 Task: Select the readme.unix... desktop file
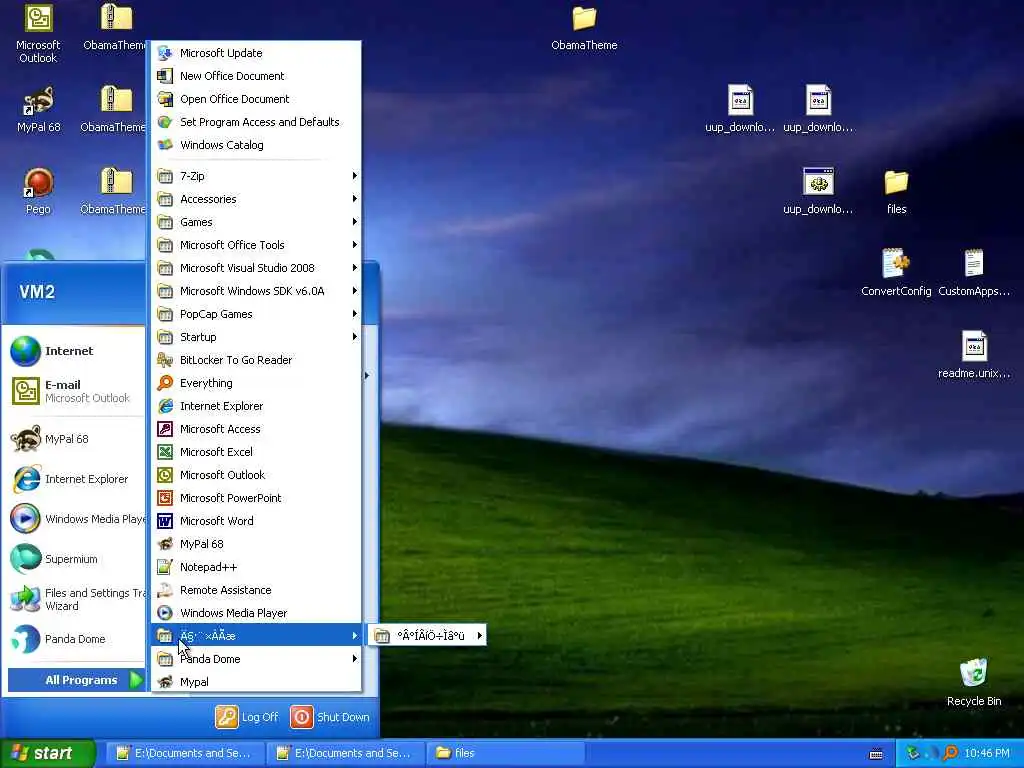click(x=974, y=355)
